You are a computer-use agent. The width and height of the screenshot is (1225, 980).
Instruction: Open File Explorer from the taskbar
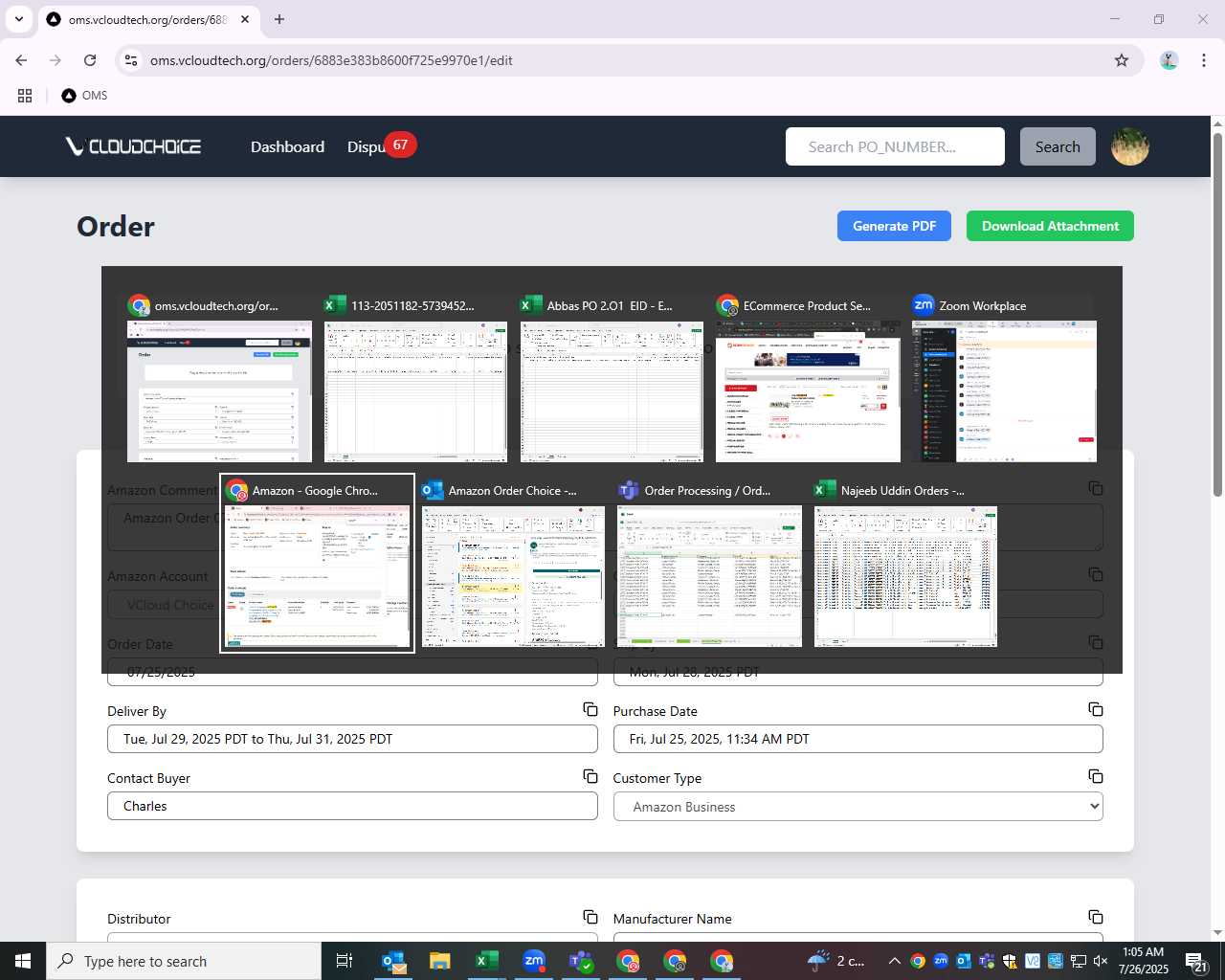pyautogui.click(x=439, y=961)
